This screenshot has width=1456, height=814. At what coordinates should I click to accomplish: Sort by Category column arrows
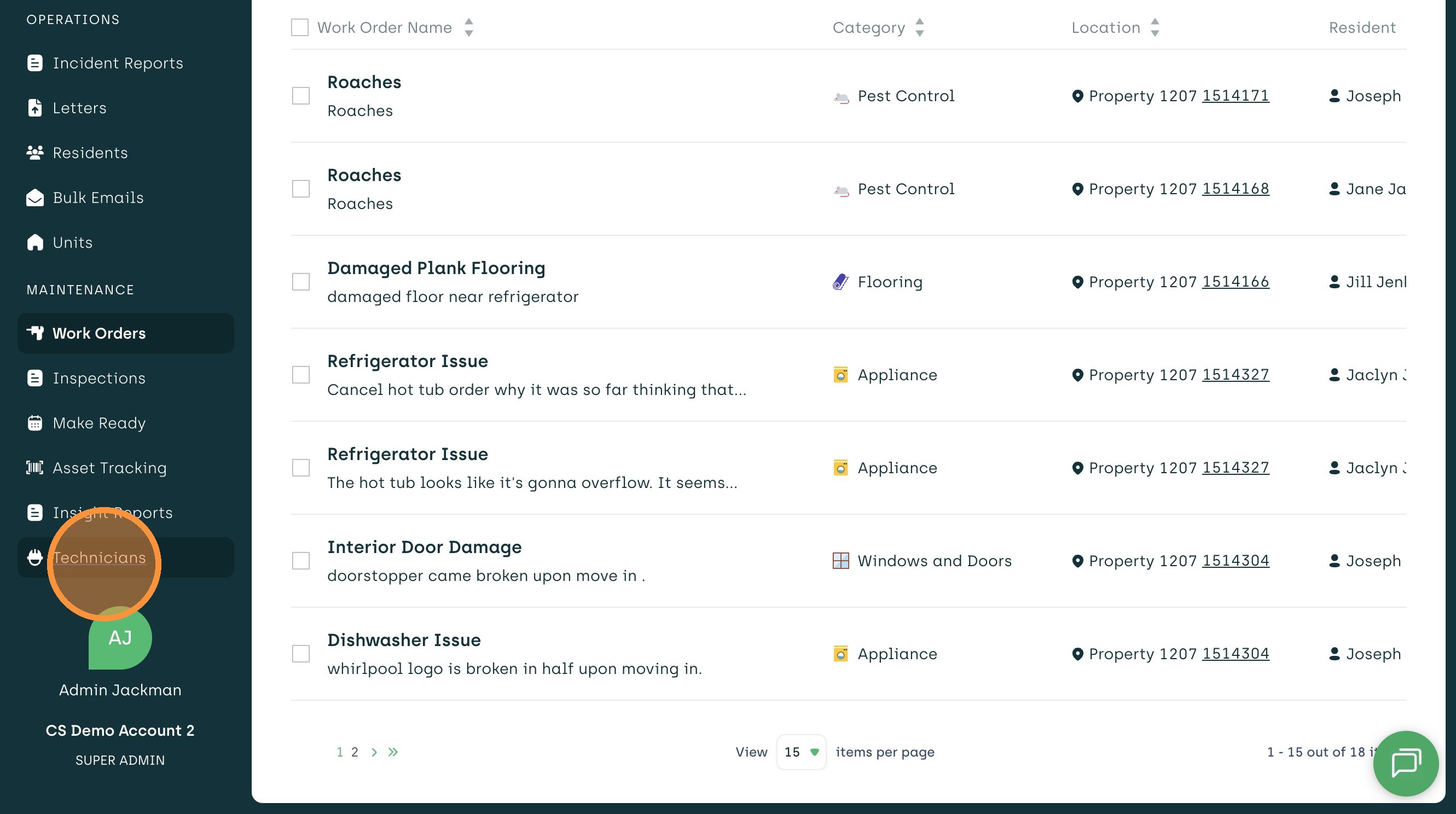[x=920, y=27]
